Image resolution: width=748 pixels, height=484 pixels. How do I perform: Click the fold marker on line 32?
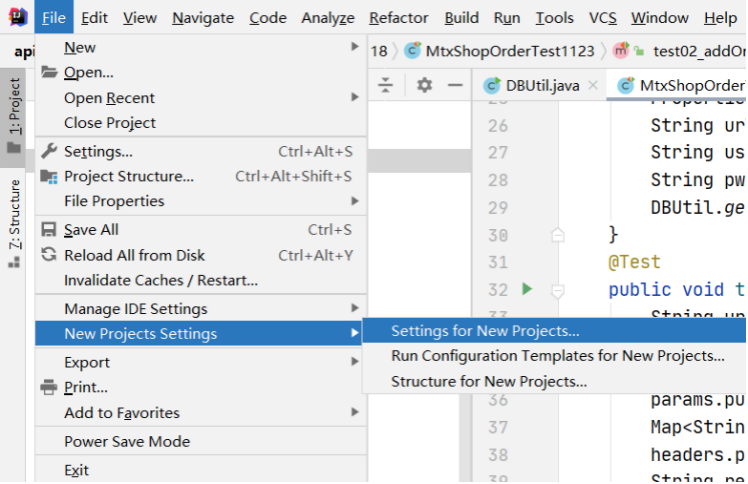558,290
